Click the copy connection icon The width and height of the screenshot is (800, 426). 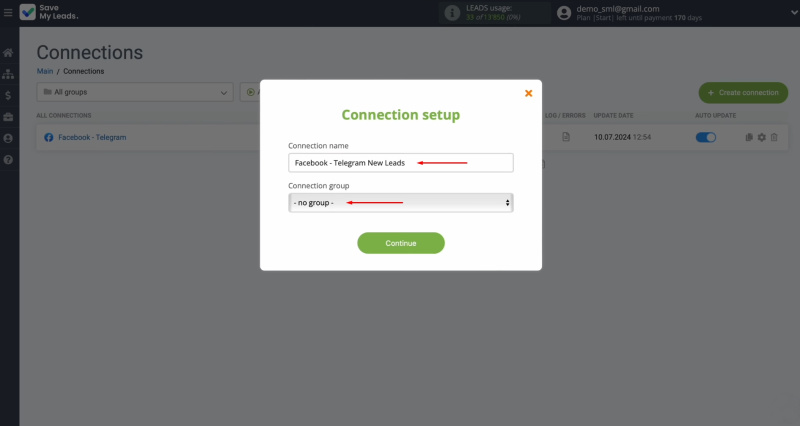[x=749, y=137]
